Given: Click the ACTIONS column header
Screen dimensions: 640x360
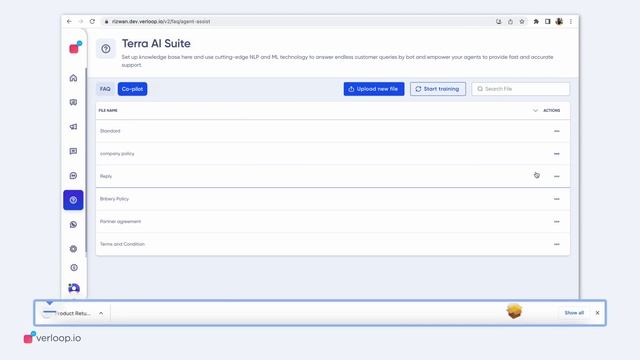Looking at the screenshot, I should (551, 111).
